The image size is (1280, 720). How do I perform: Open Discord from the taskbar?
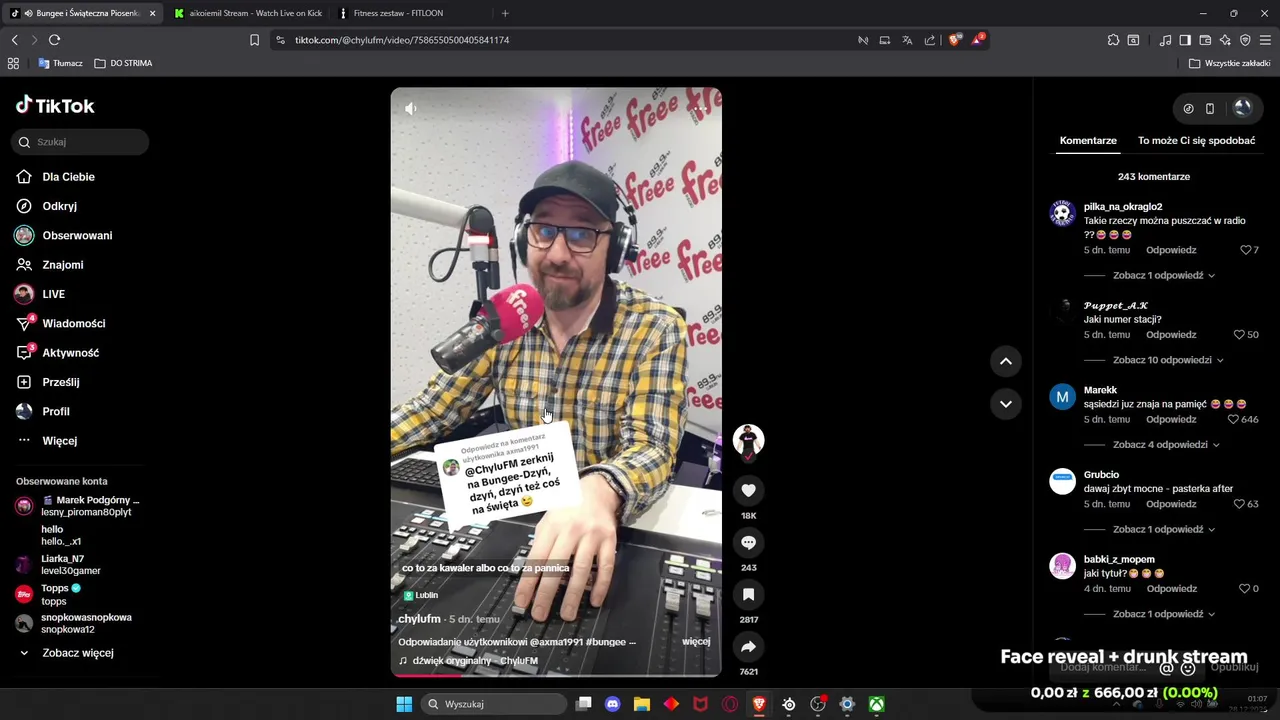pos(613,704)
